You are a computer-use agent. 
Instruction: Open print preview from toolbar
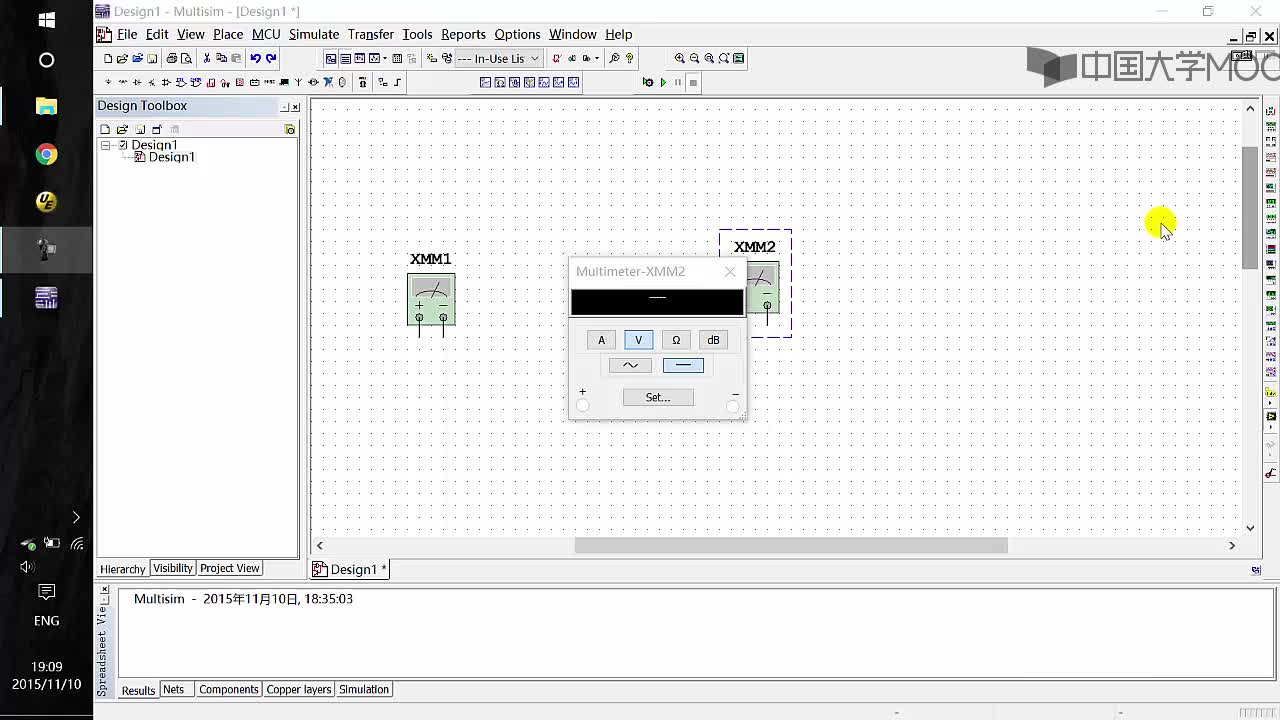click(186, 58)
